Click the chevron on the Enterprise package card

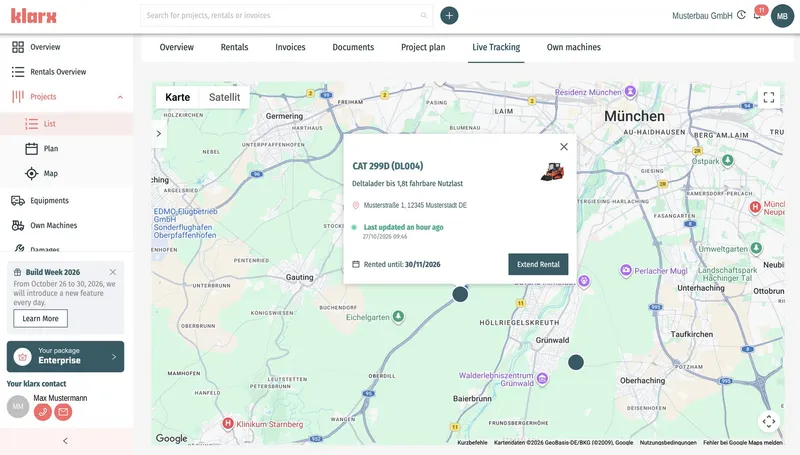click(x=114, y=357)
